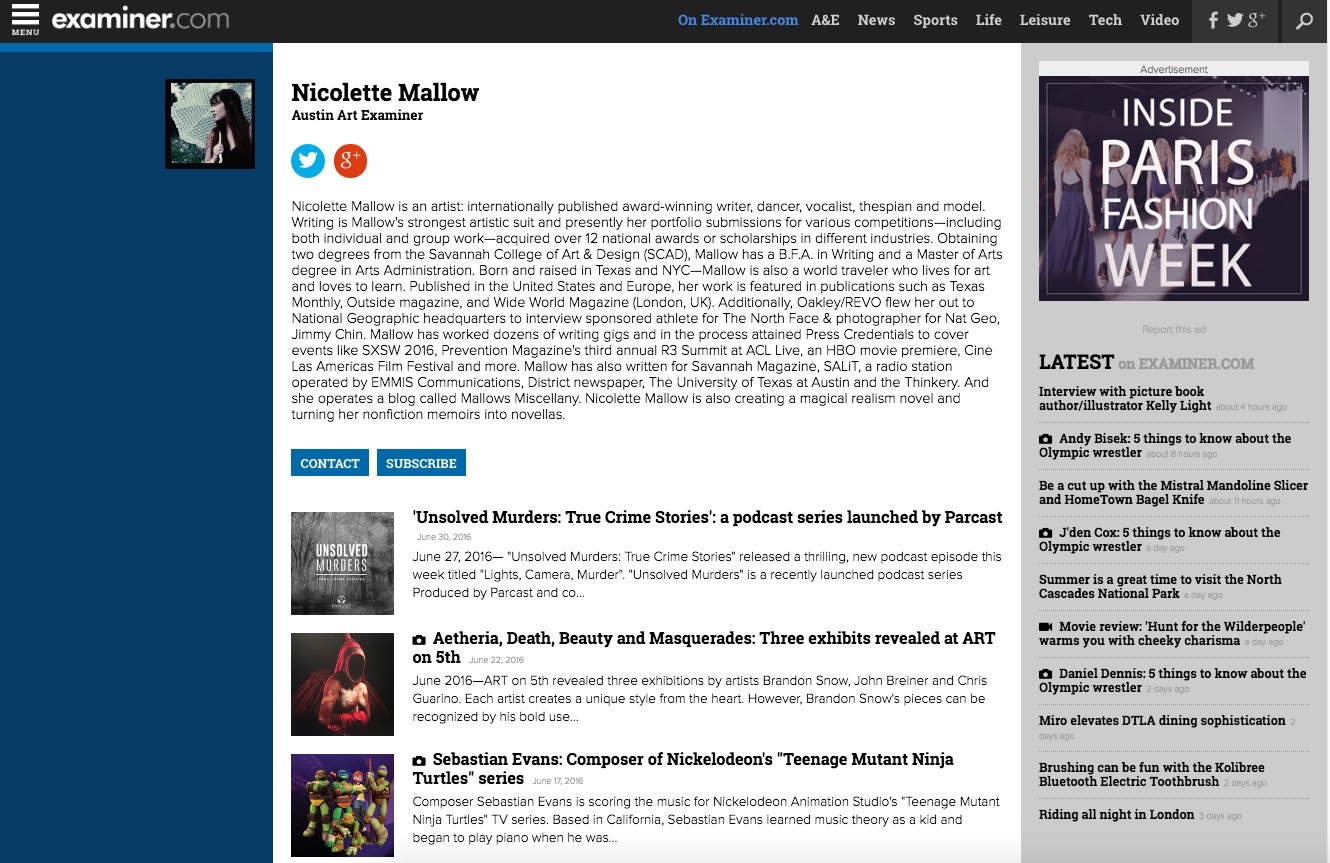Open the hamburger MENU icon

point(25,19)
